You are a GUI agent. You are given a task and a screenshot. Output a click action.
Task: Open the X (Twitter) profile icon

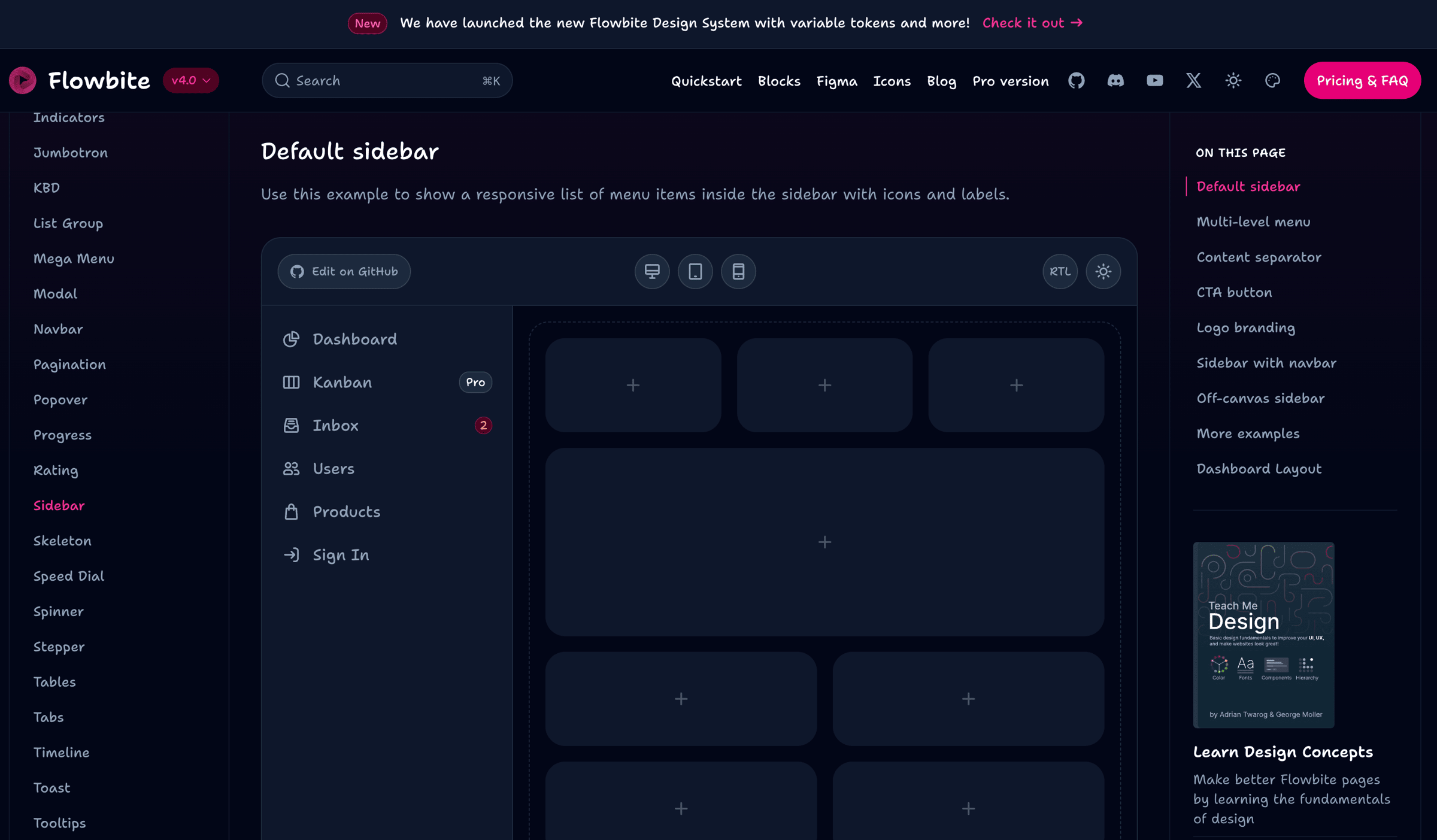tap(1193, 80)
